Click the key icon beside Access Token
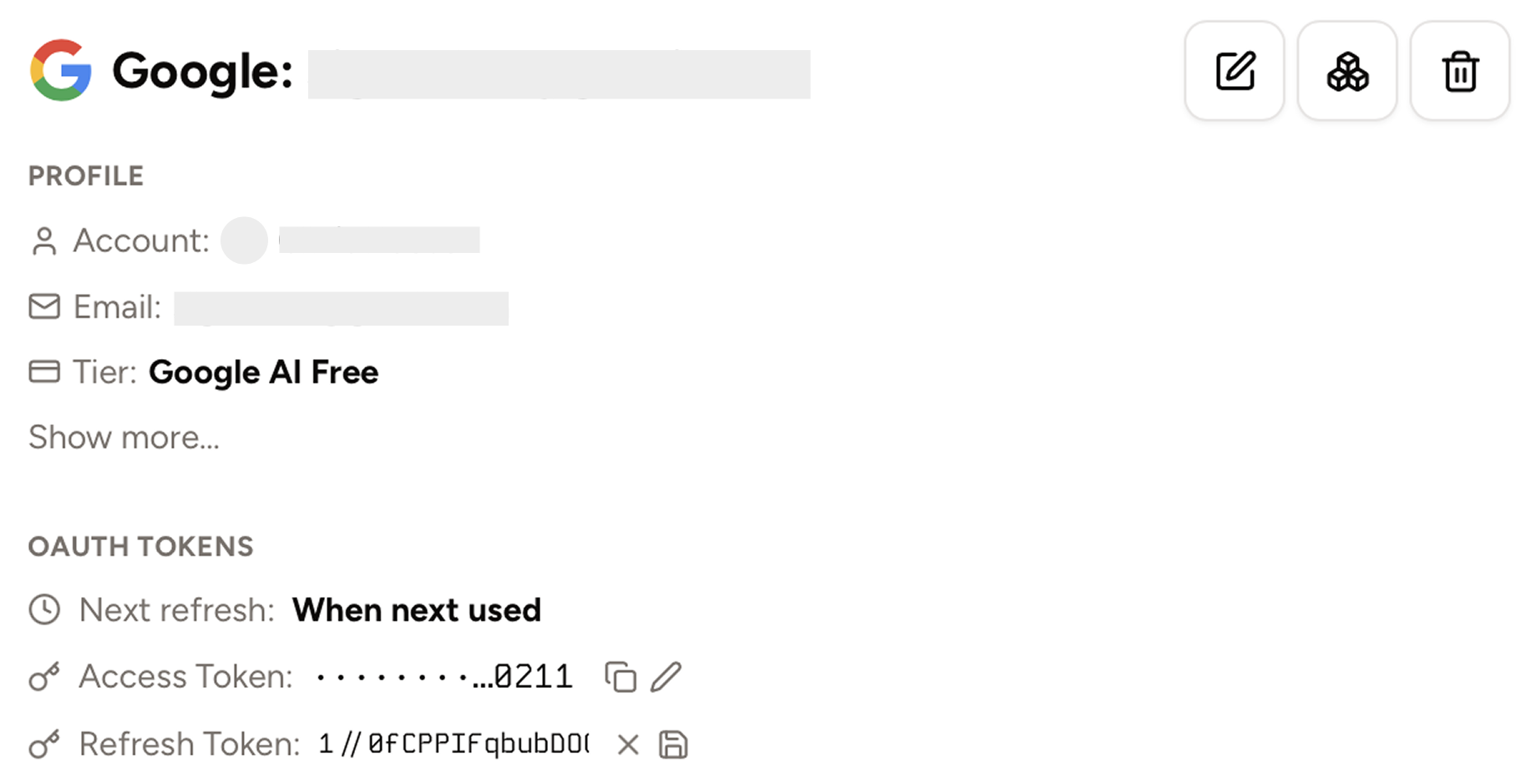 [x=43, y=676]
